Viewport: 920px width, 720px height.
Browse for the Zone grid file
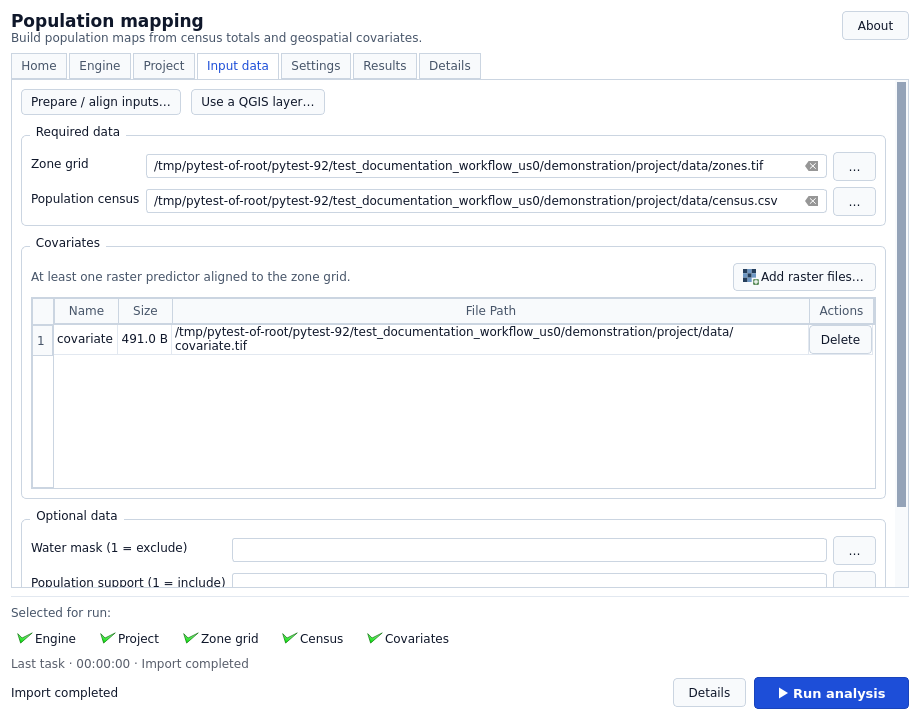pyautogui.click(x=854, y=167)
